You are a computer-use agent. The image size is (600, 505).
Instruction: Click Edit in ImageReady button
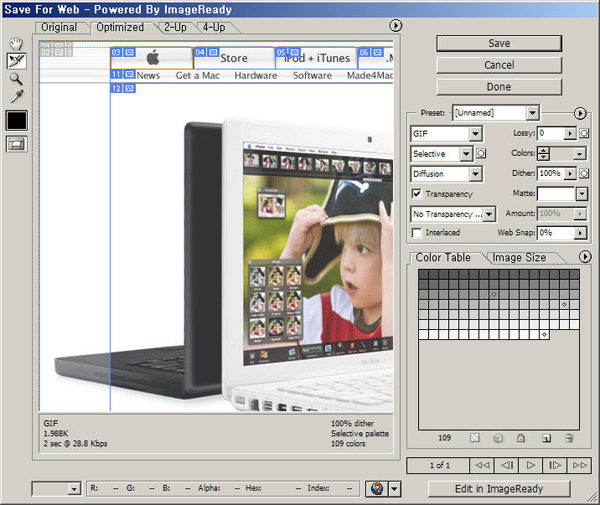tap(499, 489)
